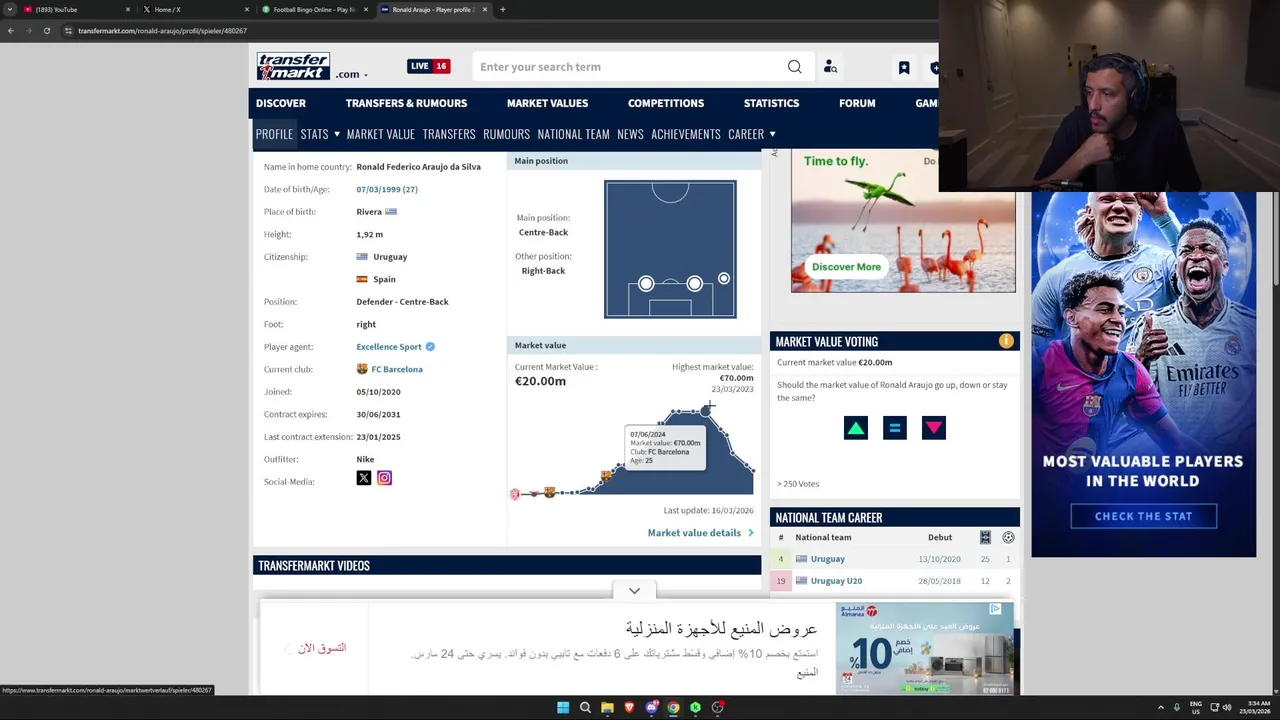This screenshot has width=1280, height=720.
Task: Open the Windows Start menu
Action: point(563,708)
